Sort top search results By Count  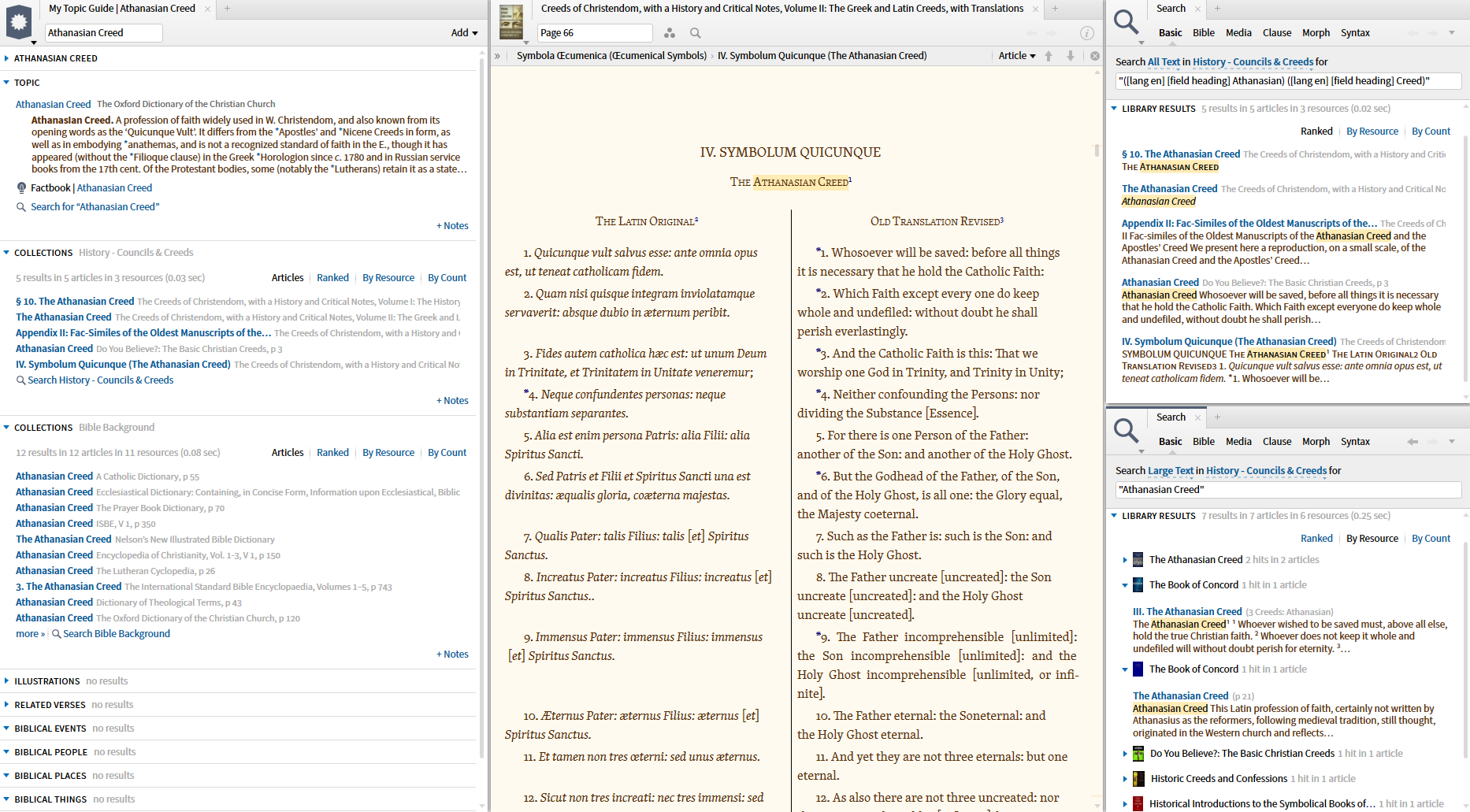1431,132
